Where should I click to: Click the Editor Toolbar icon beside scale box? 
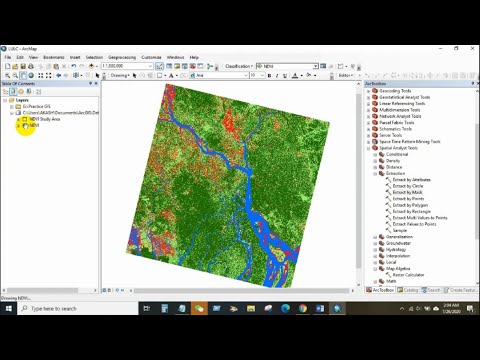point(160,66)
